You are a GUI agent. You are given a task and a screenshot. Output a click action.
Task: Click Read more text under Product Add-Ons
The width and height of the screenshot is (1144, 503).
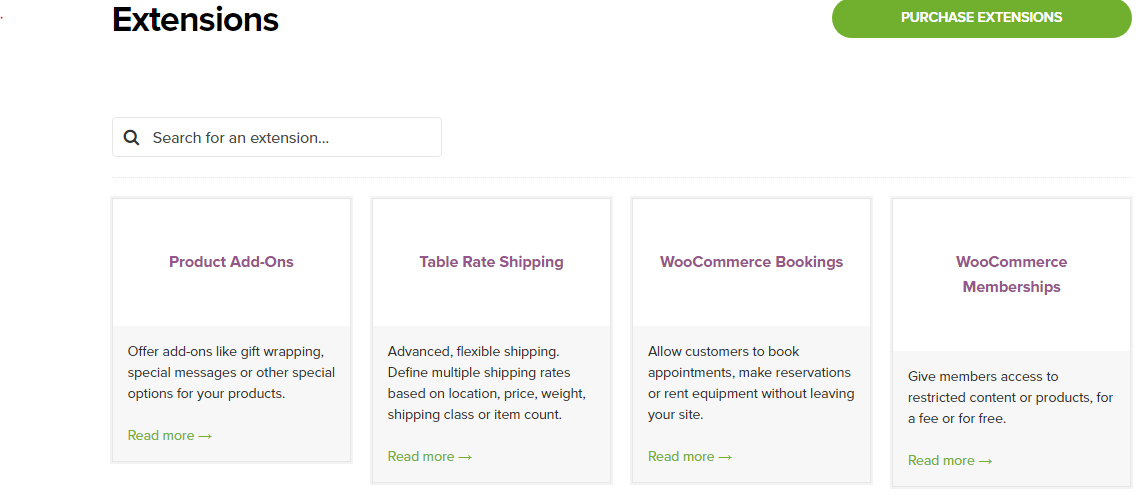[x=161, y=435]
